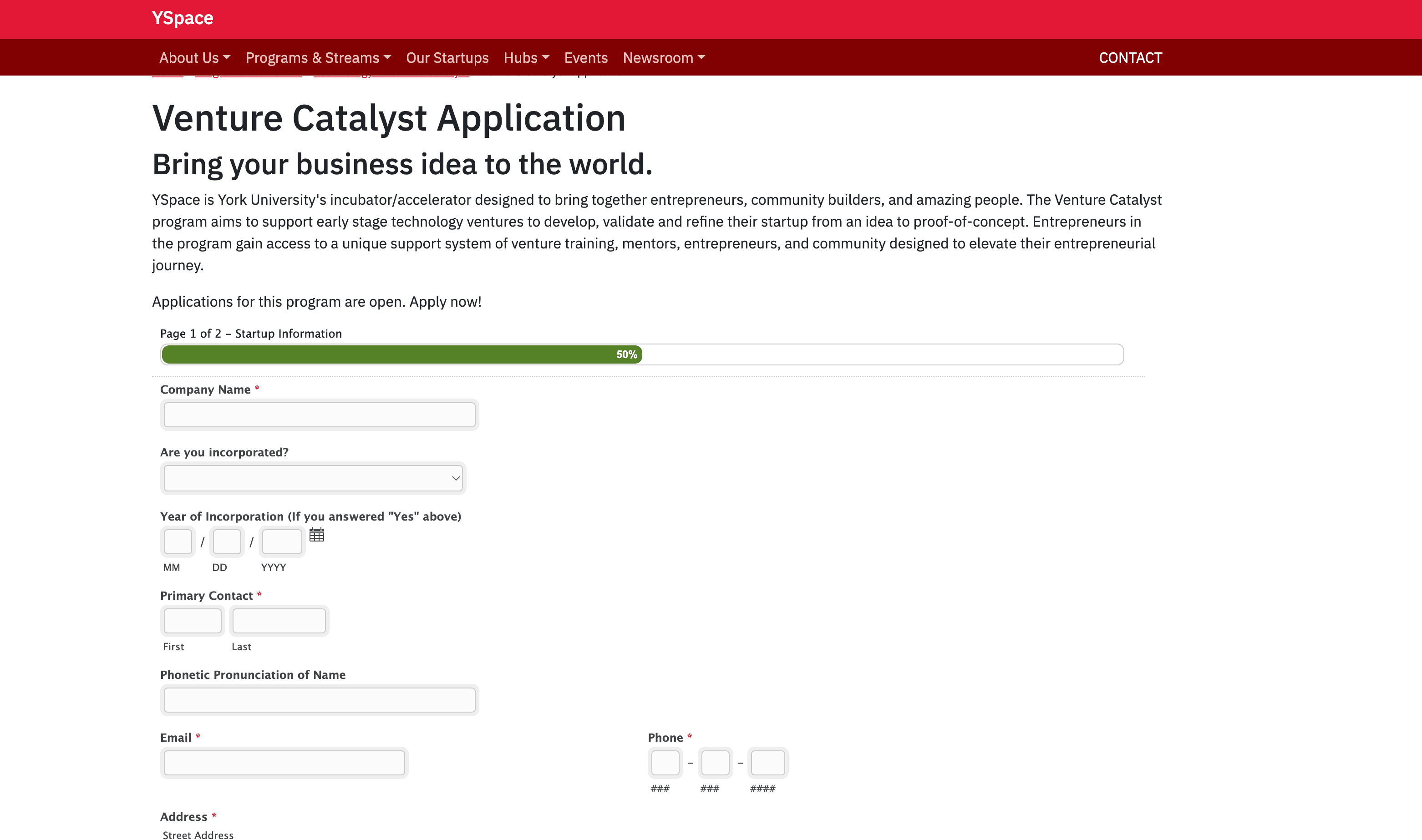This screenshot has width=1422, height=840.
Task: Expand Programs & Streams menu
Action: [318, 58]
